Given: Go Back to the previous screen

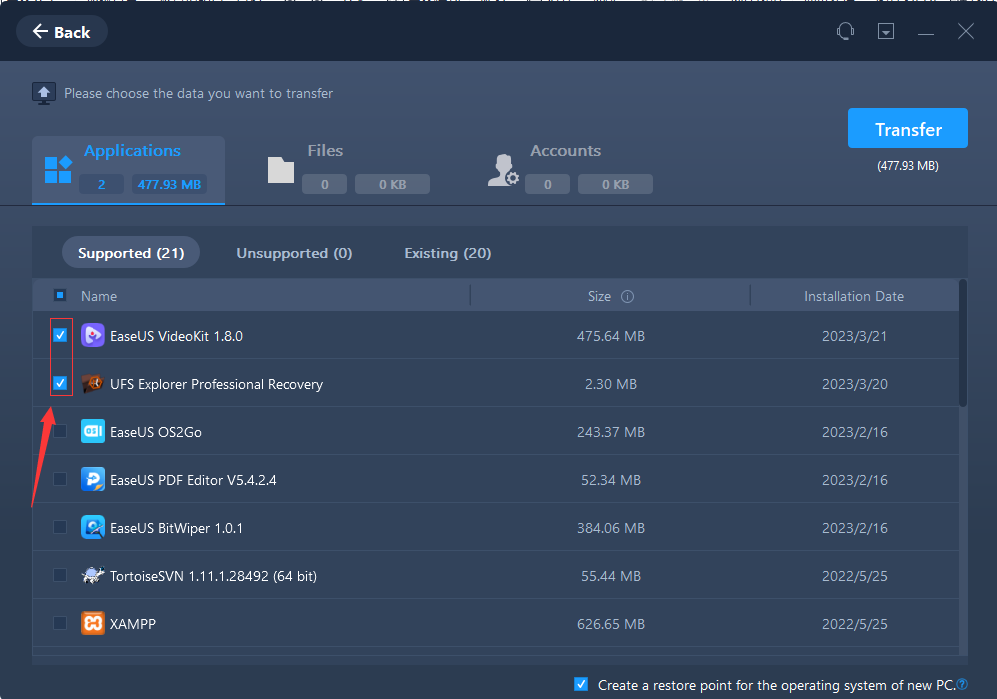Looking at the screenshot, I should 62,32.
